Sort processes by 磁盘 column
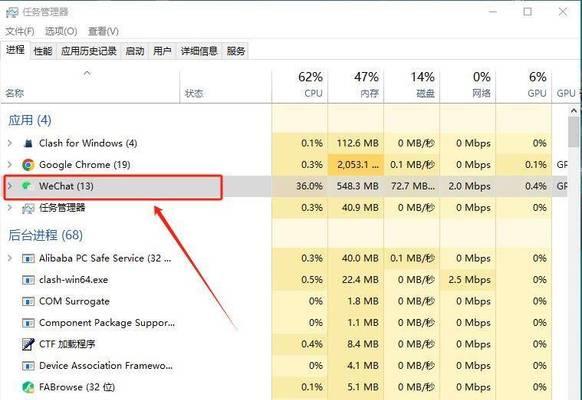Image resolution: width=582 pixels, height=400 pixels. pyautogui.click(x=412, y=86)
